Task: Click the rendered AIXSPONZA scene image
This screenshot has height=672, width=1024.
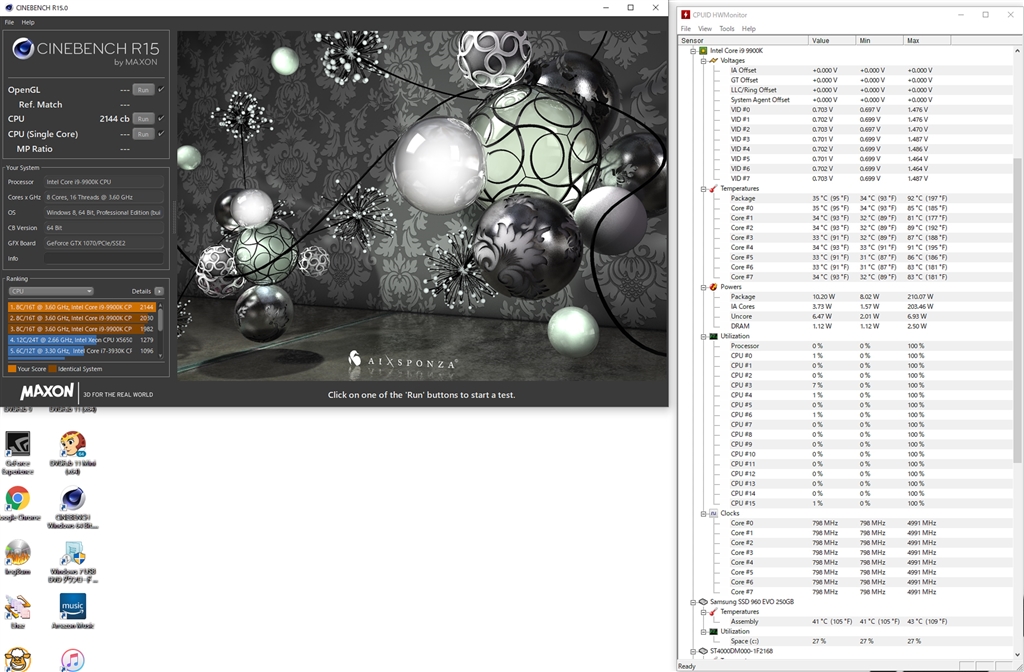Action: pyautogui.click(x=422, y=205)
